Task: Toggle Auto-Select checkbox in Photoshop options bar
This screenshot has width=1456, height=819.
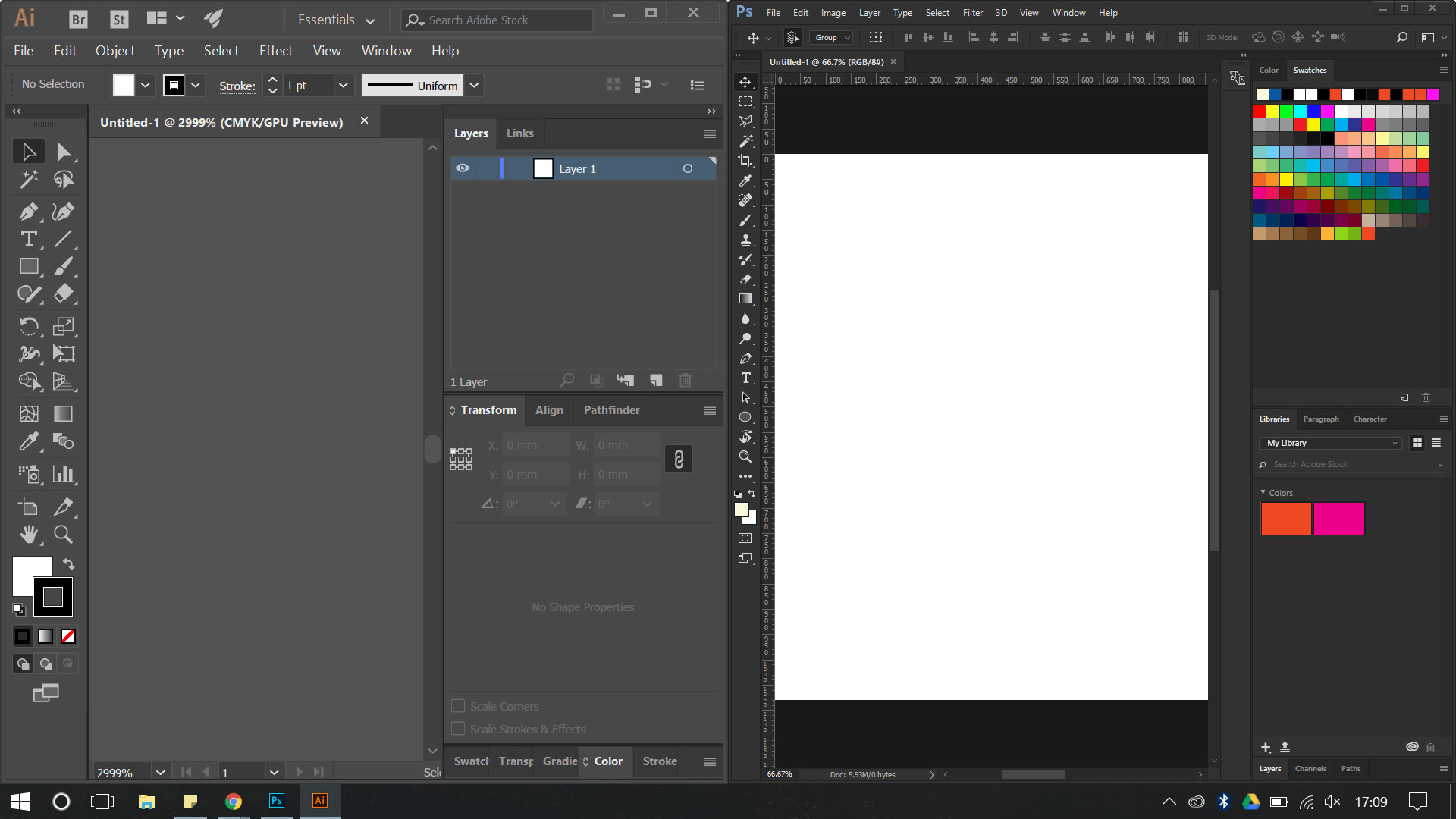Action: 793,37
